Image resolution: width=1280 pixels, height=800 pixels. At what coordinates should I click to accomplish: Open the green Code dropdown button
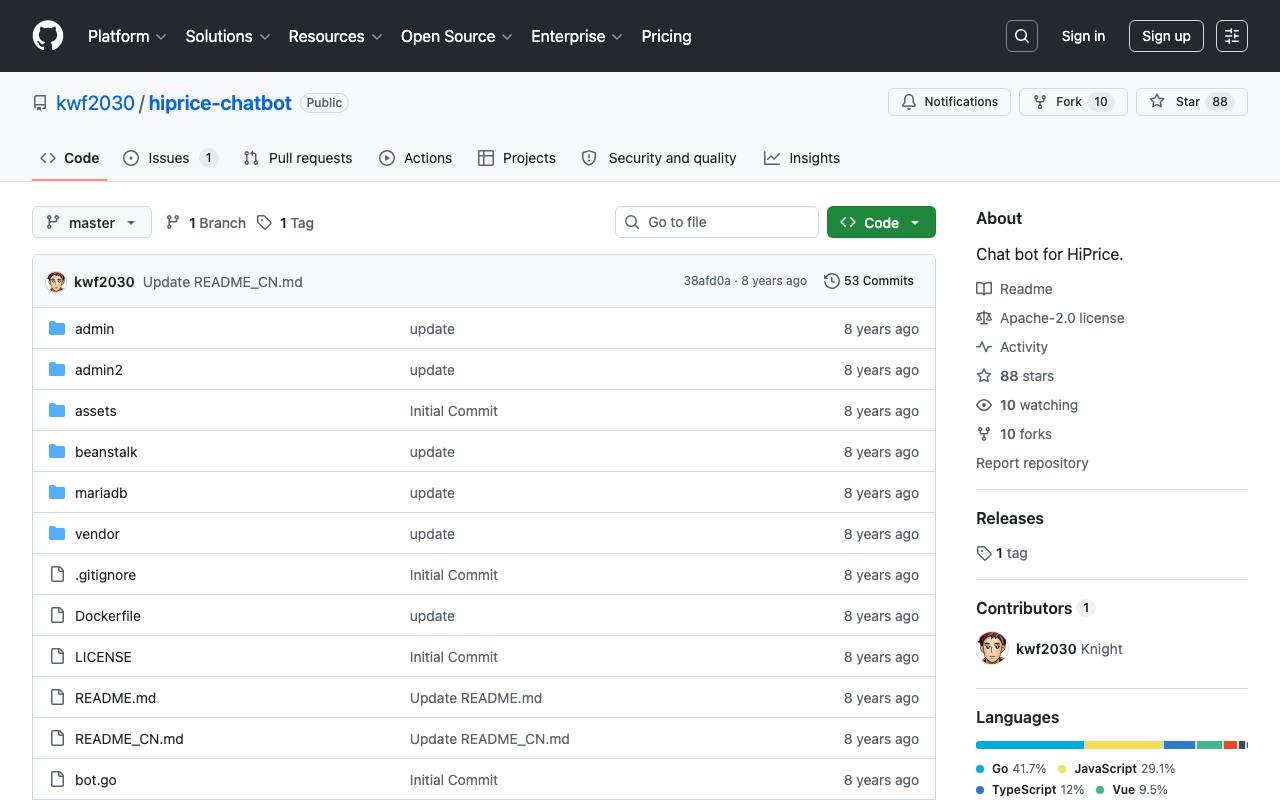tap(881, 222)
